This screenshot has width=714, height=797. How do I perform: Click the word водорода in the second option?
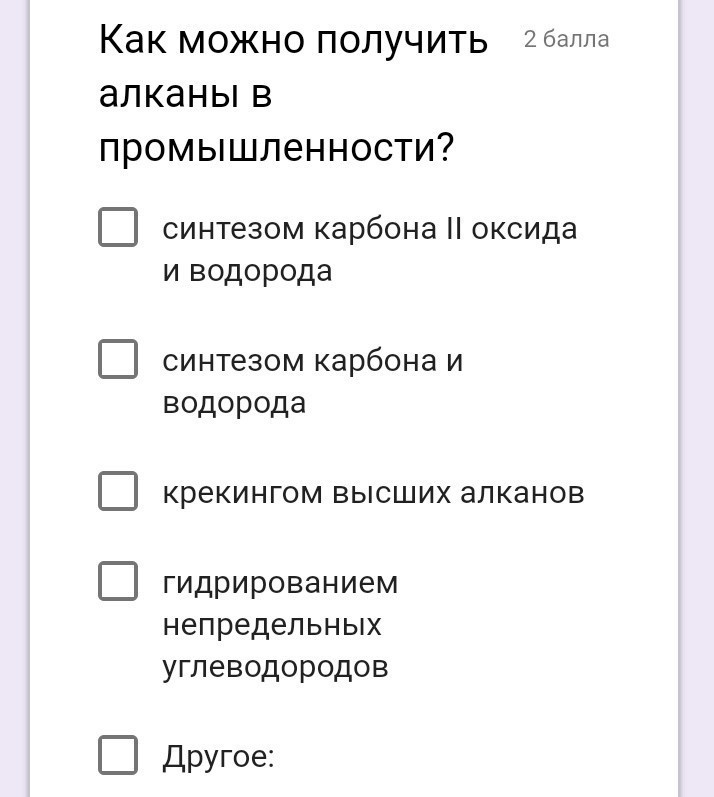234,403
